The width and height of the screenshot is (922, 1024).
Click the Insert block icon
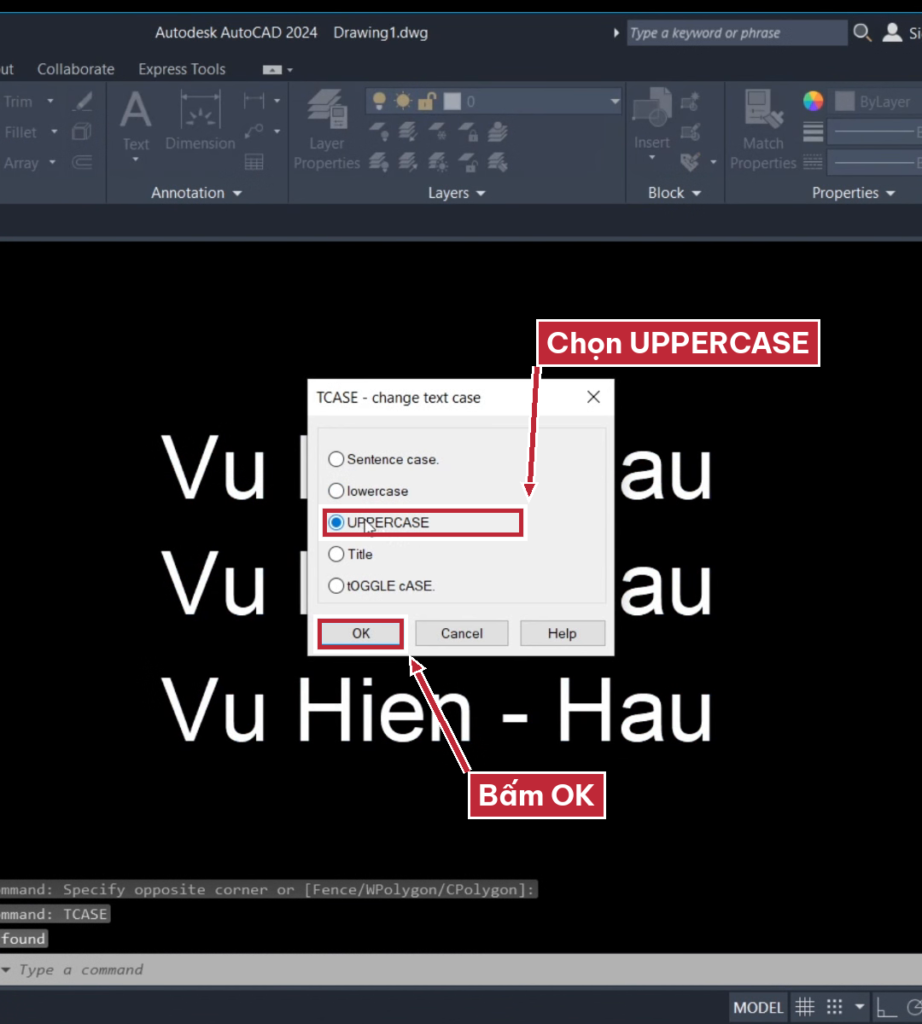click(x=652, y=120)
